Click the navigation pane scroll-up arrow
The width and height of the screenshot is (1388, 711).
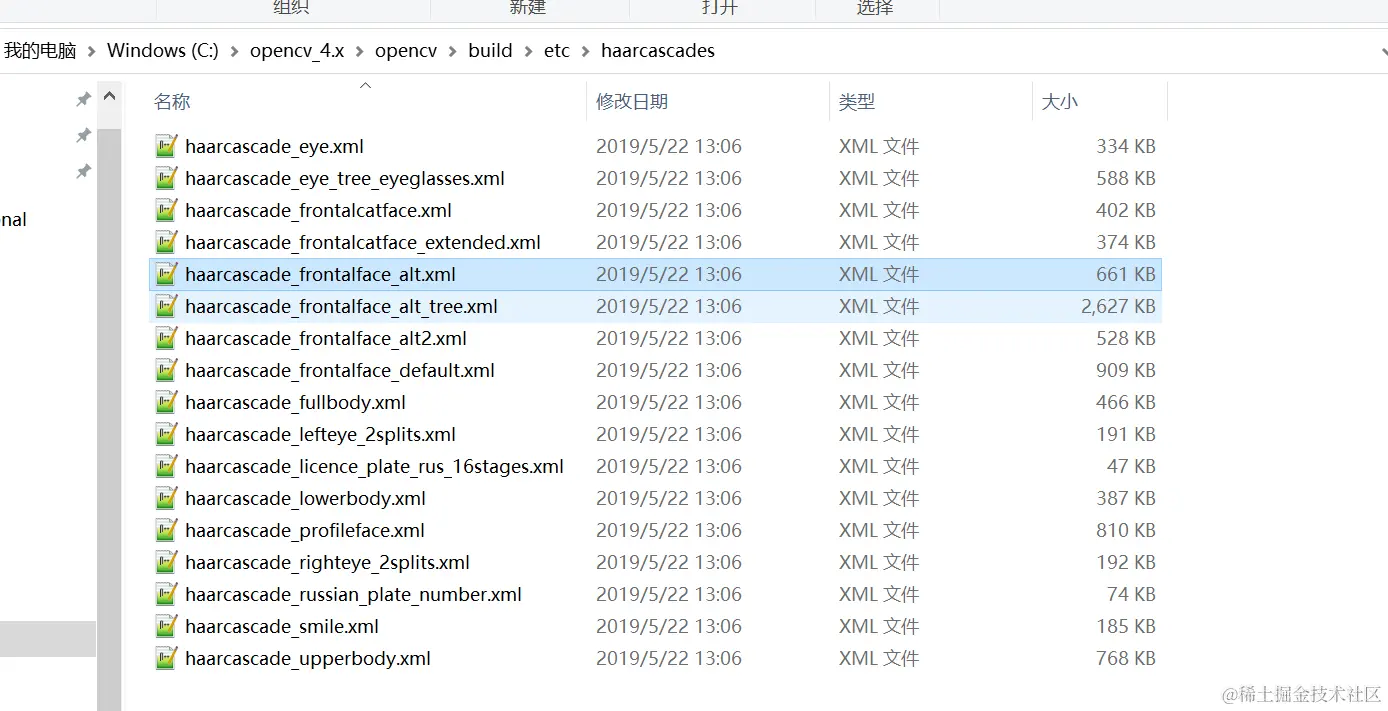click(109, 97)
